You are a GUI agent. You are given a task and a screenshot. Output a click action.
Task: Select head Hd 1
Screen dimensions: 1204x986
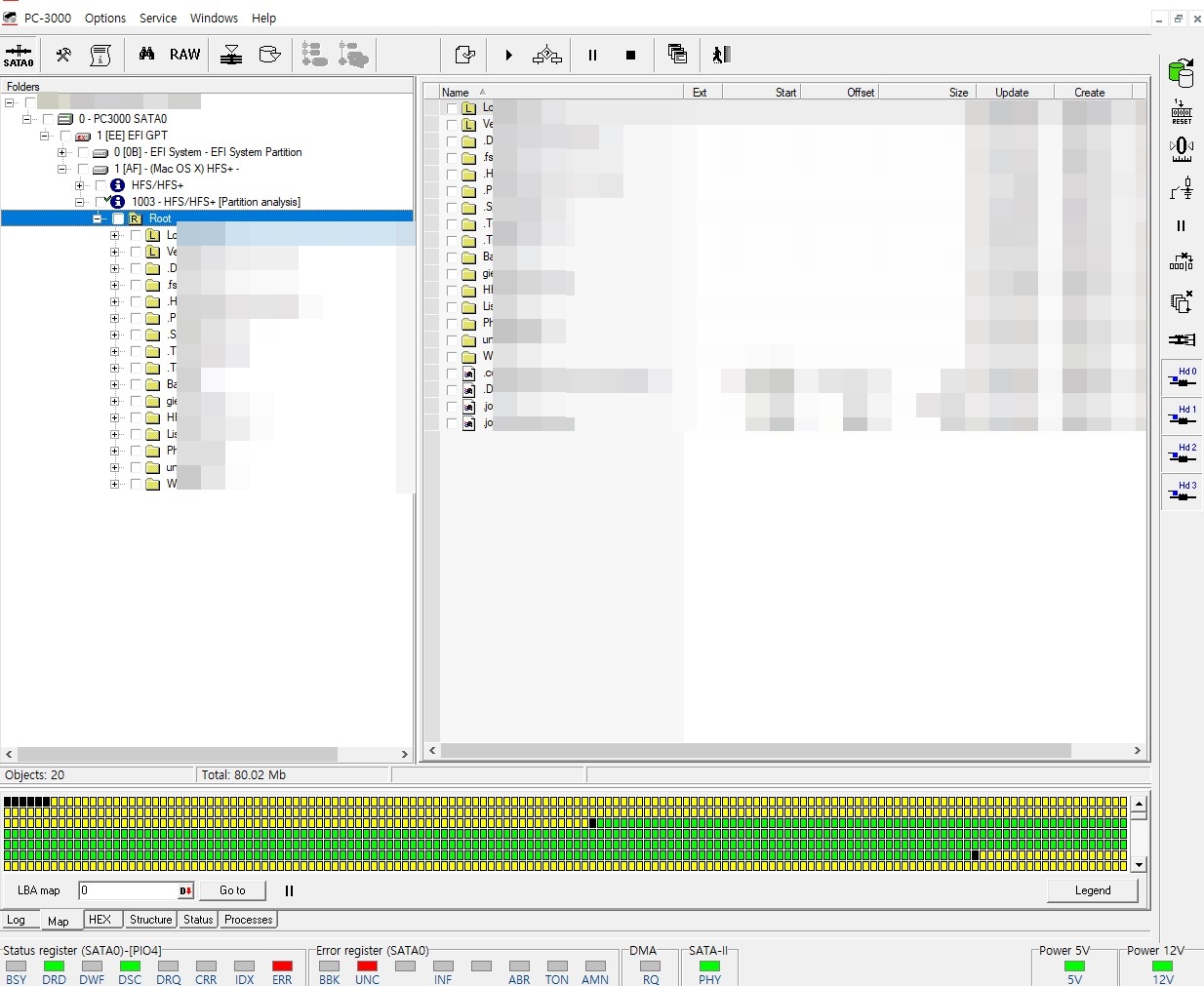click(1182, 416)
